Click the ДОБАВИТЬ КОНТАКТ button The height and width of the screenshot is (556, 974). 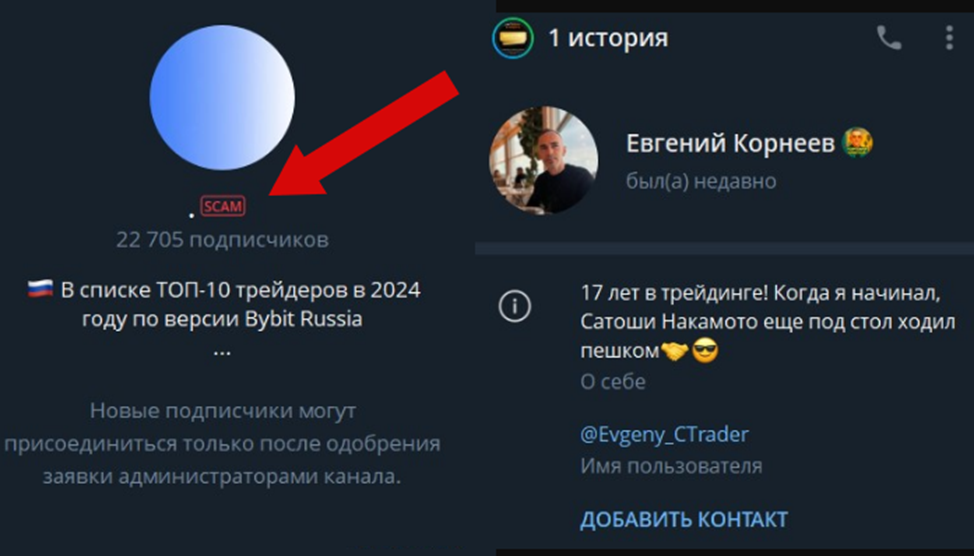[684, 519]
